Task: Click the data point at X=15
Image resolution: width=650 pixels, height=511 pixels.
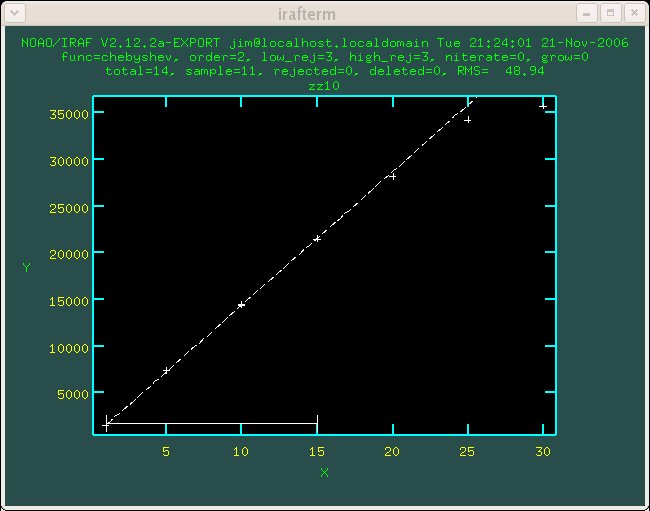Action: (x=317, y=239)
